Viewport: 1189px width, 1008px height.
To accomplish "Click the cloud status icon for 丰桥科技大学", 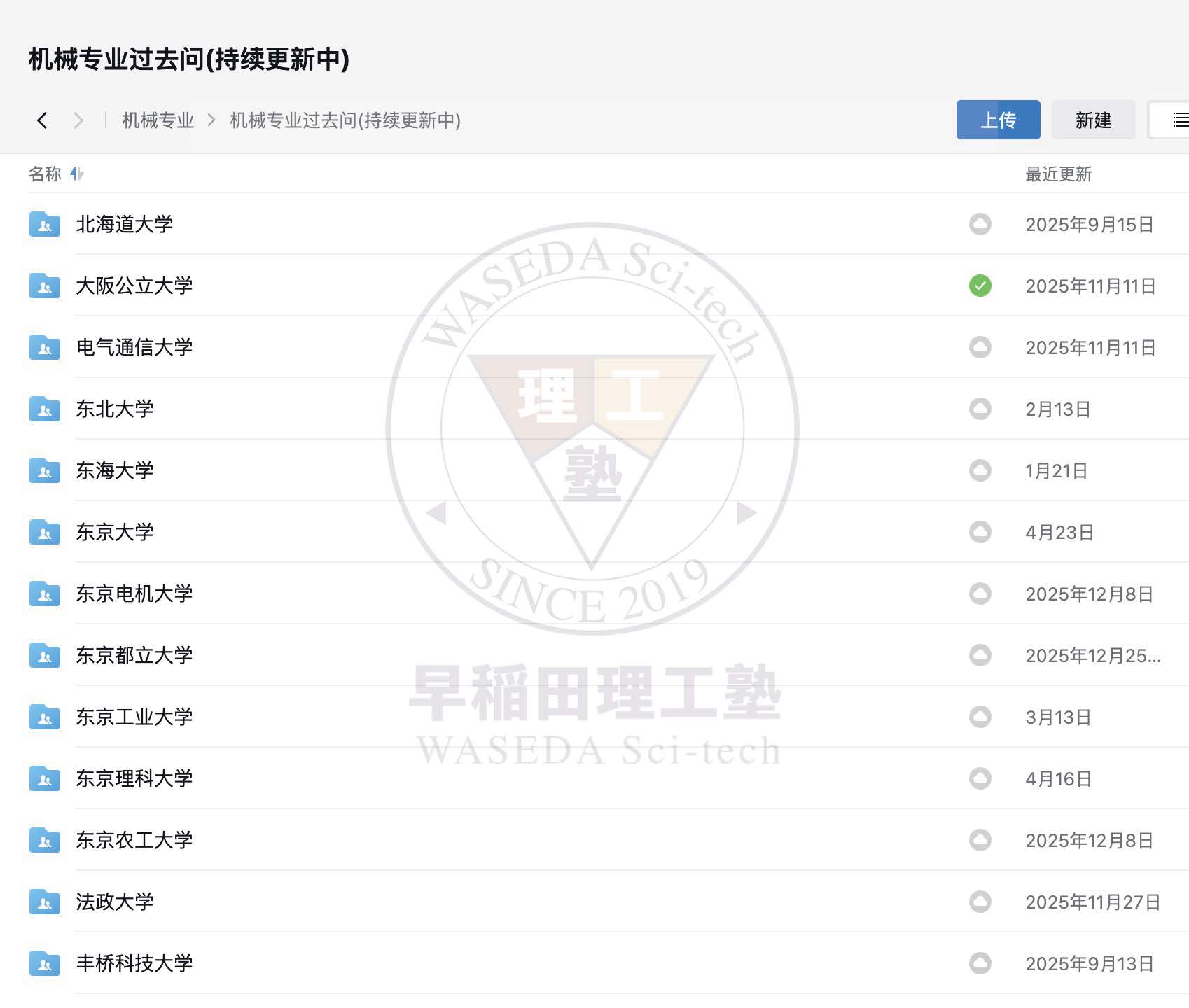I will (x=980, y=963).
